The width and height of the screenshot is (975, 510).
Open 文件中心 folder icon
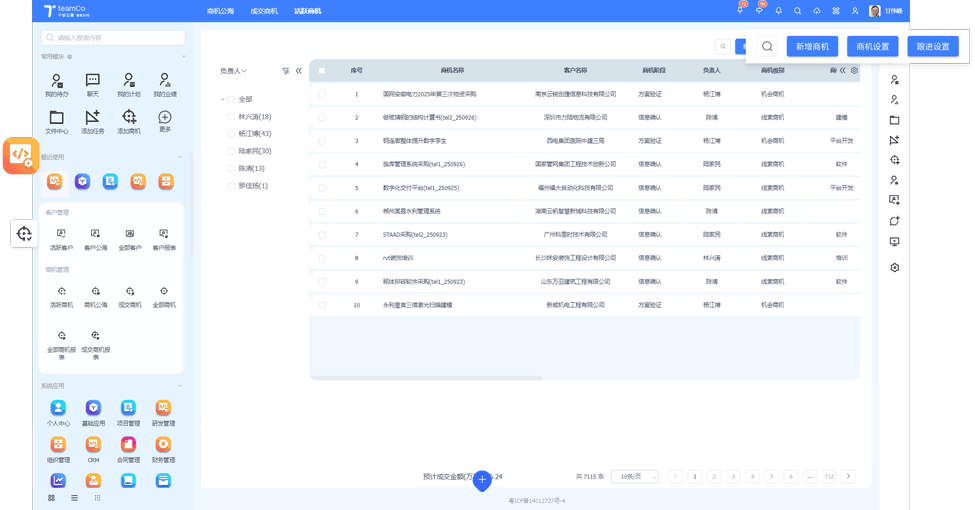coord(57,118)
